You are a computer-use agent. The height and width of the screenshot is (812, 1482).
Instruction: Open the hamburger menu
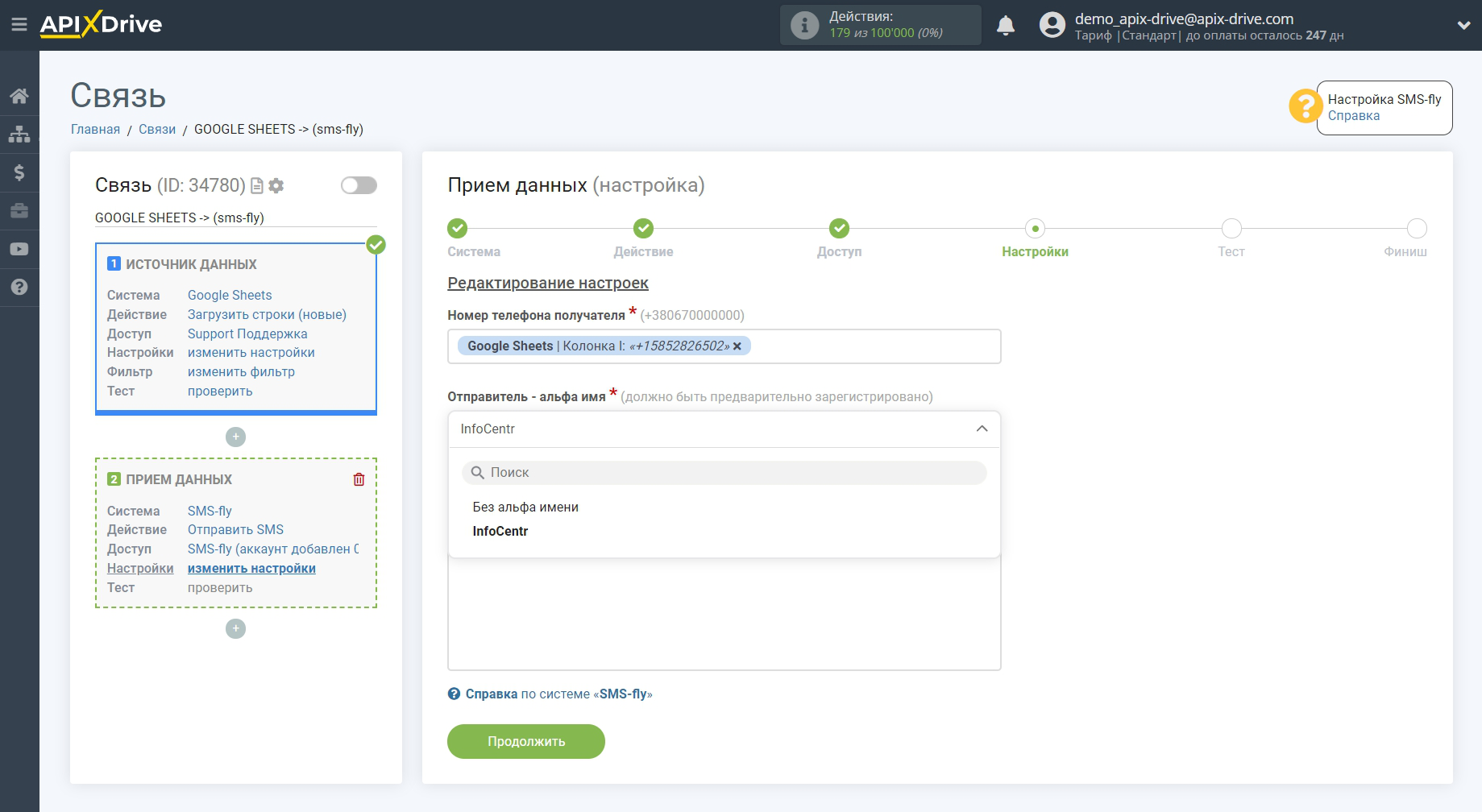point(19,25)
